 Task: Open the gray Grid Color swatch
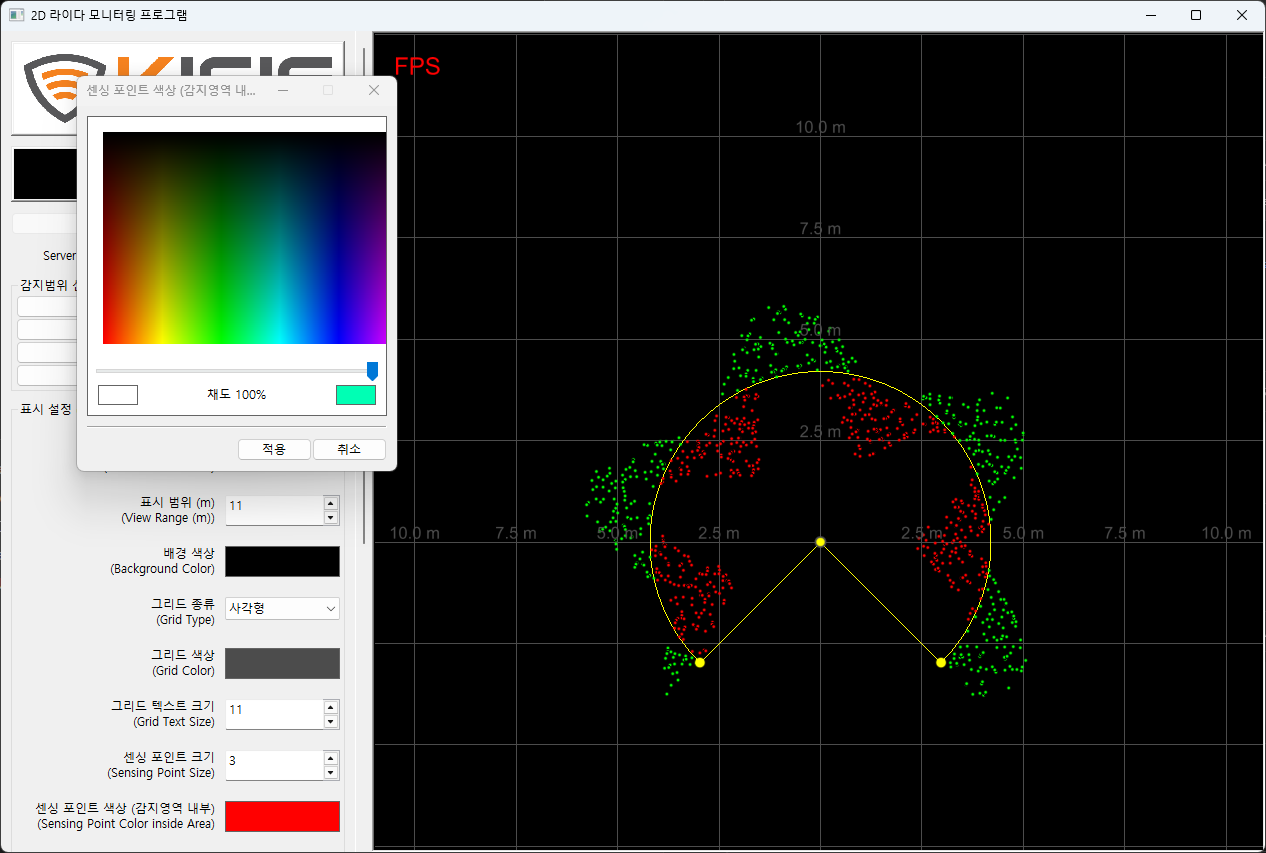tap(282, 663)
